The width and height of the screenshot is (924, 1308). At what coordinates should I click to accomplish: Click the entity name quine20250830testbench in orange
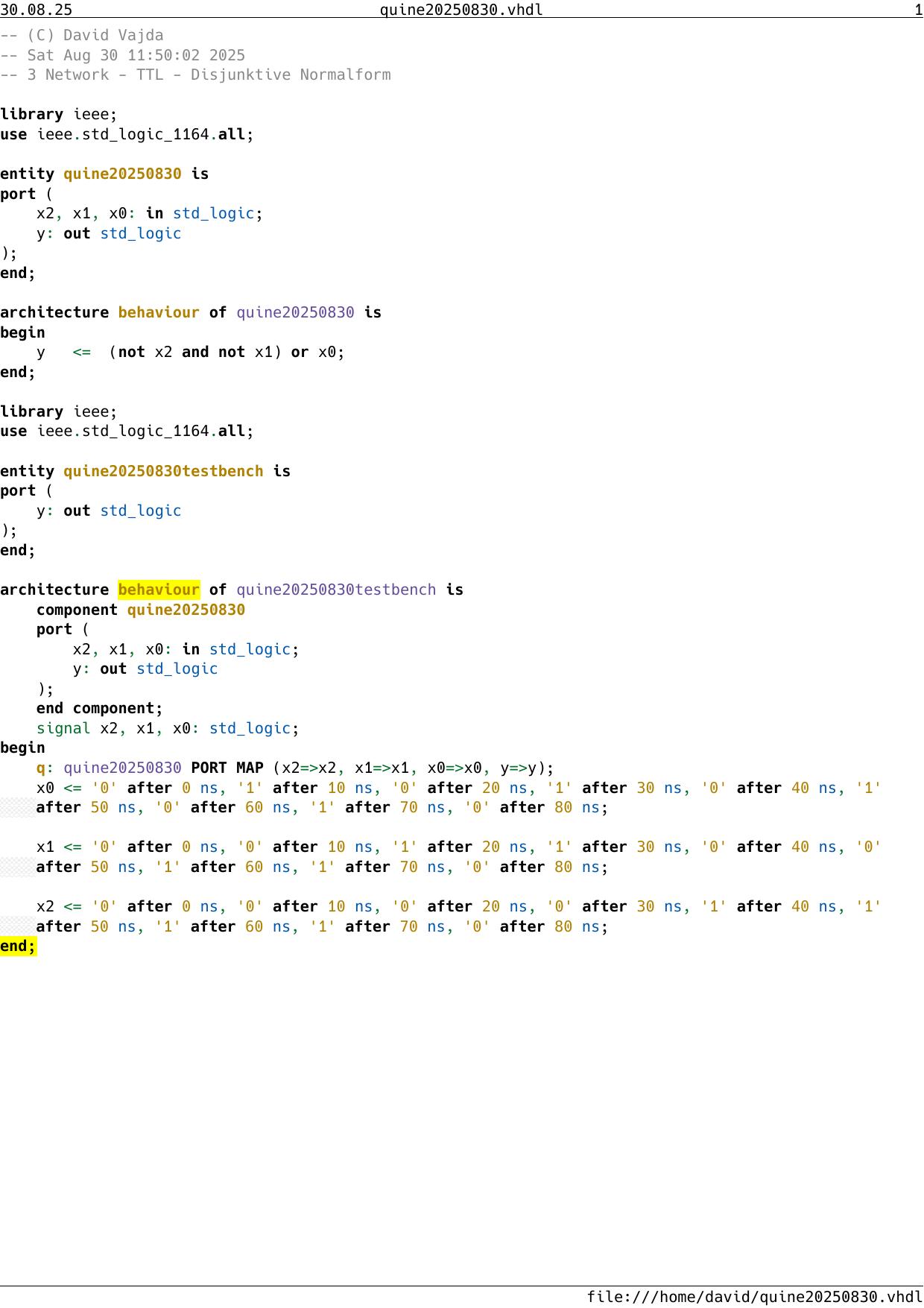(163, 471)
